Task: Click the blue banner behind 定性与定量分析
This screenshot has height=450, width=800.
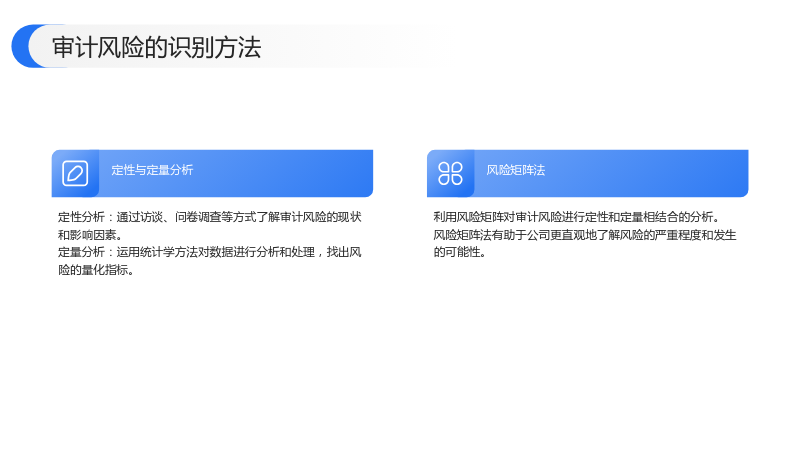Action: (212, 173)
